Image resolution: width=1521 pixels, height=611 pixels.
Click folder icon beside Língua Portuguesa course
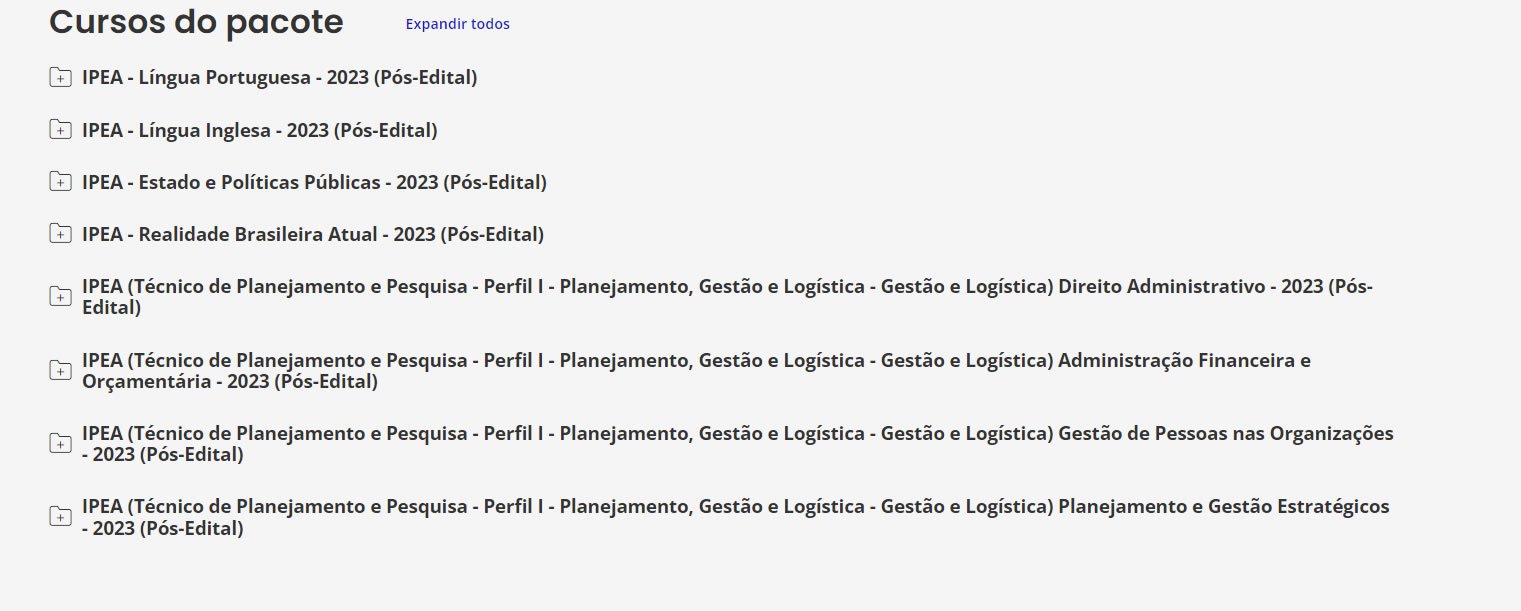click(60, 77)
